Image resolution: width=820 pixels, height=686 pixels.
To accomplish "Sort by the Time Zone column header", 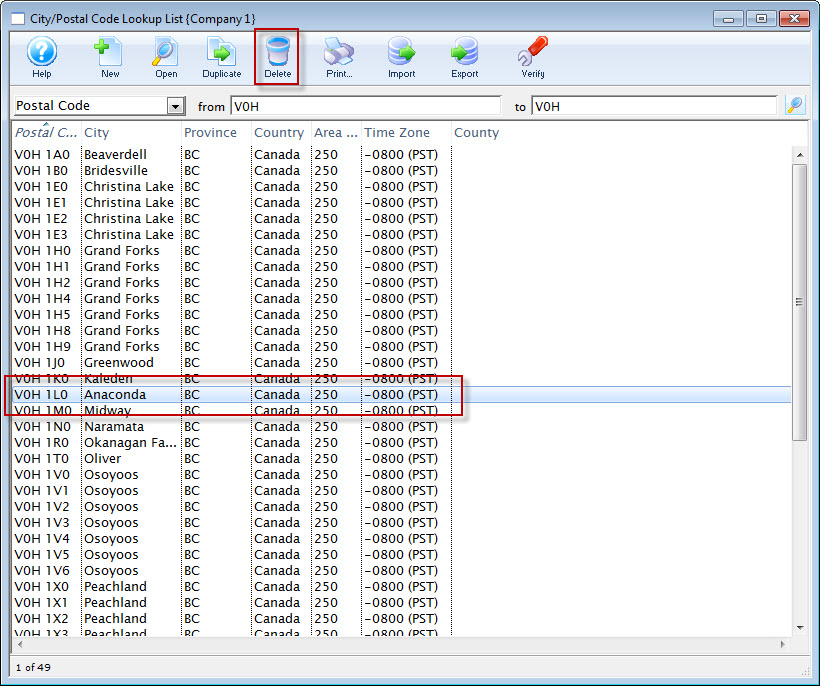I will point(406,132).
